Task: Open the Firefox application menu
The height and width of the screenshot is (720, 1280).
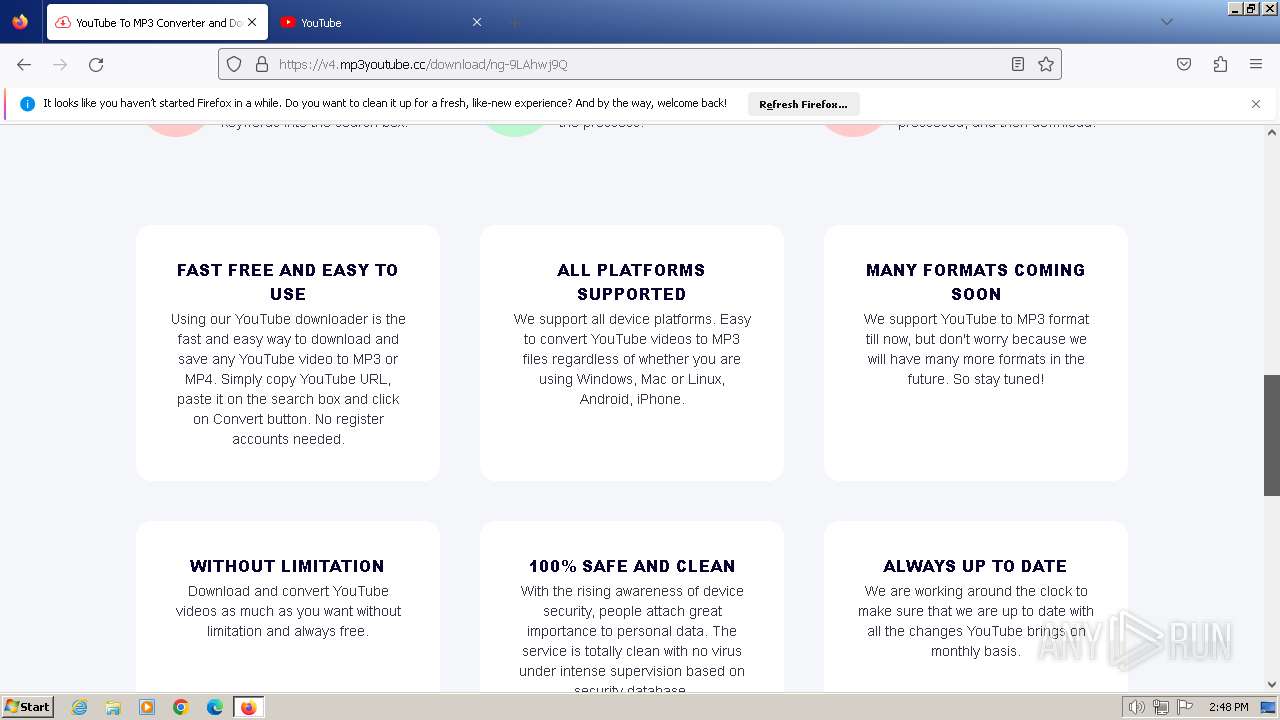Action: click(1256, 64)
